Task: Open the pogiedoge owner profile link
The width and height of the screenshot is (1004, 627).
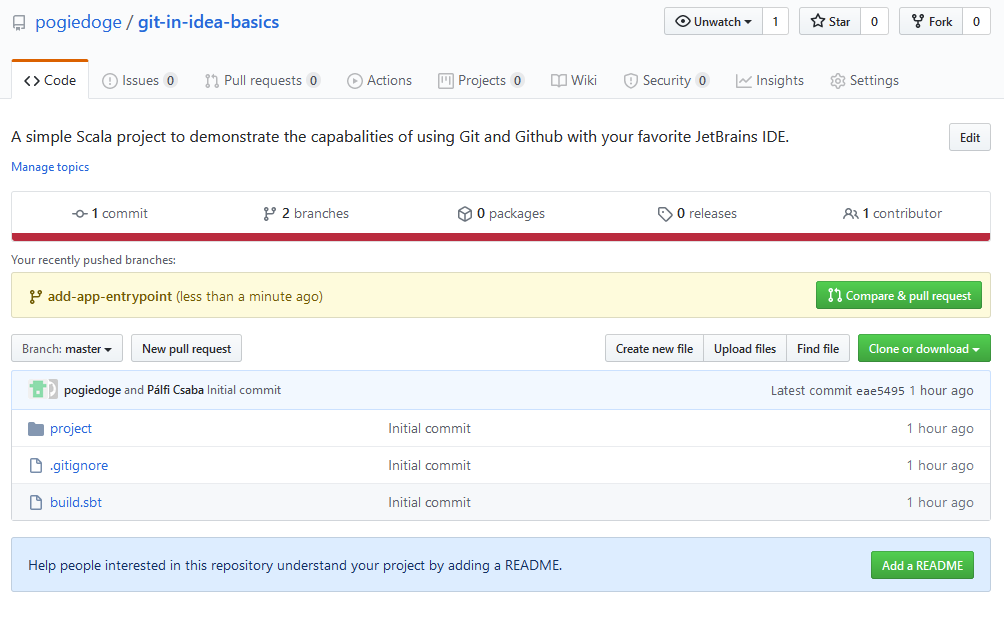Action: pyautogui.click(x=78, y=22)
